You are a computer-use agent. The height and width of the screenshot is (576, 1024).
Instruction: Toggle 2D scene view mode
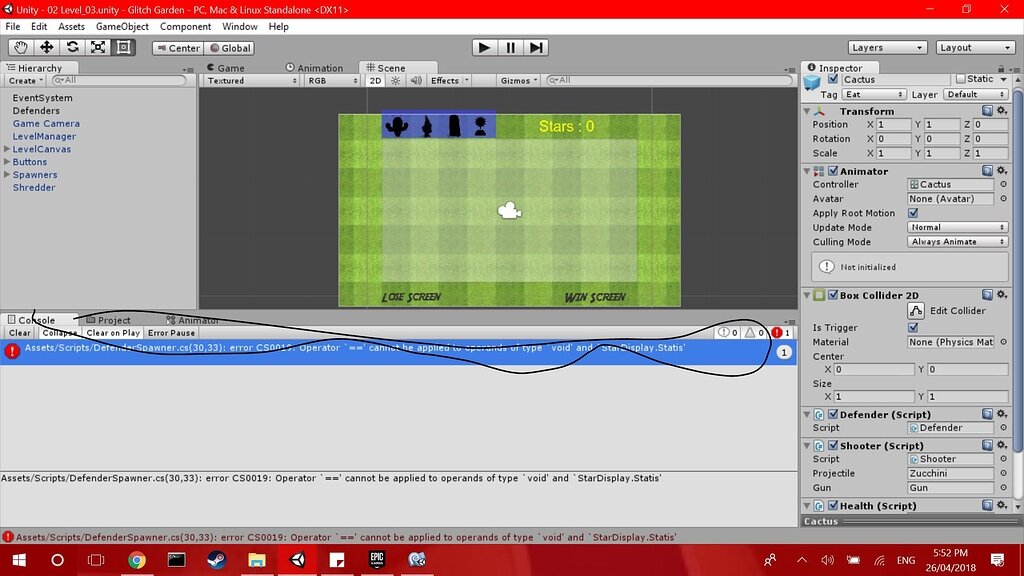(375, 80)
